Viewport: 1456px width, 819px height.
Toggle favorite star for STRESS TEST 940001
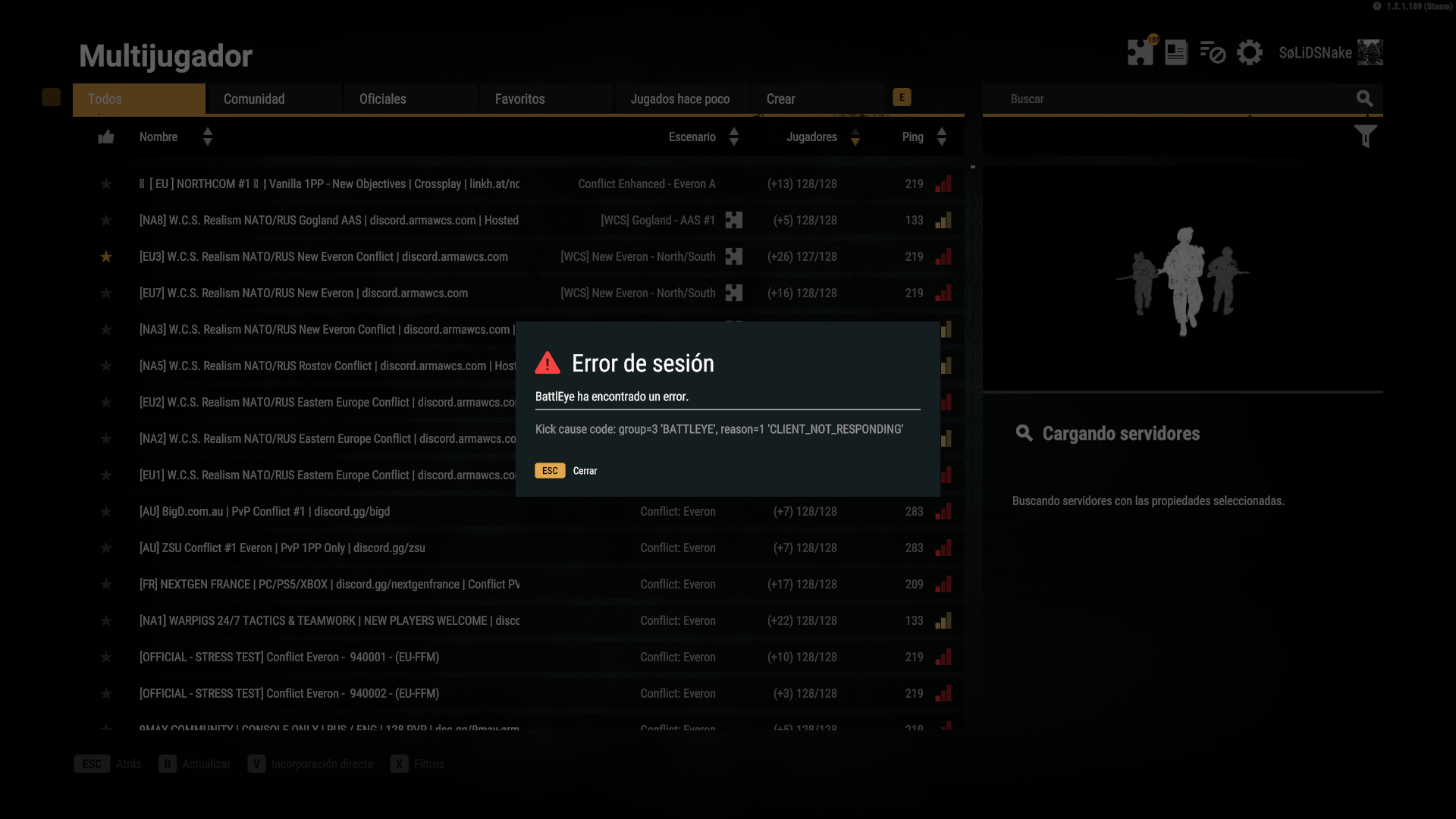click(x=106, y=657)
